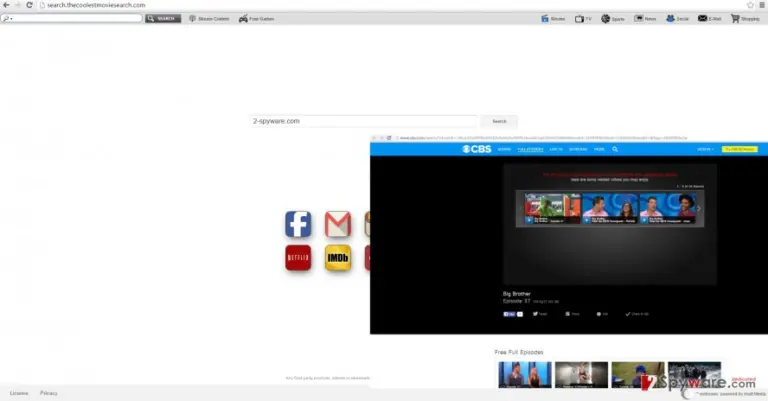Open the Live TV menu on CBS
The width and height of the screenshot is (768, 401).
(x=556, y=149)
